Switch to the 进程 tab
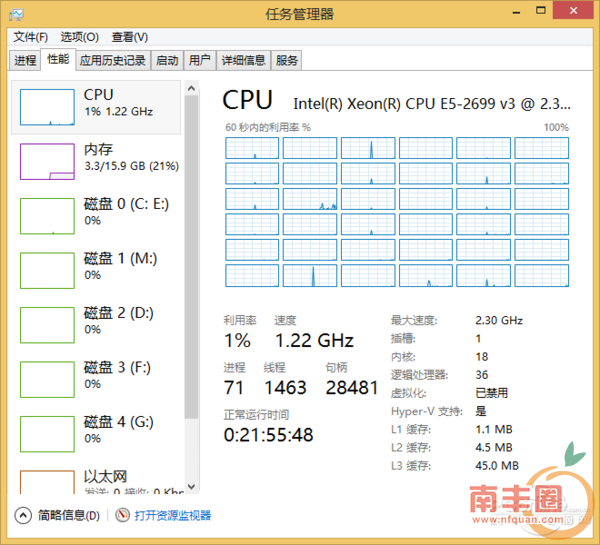600x545 pixels. tap(25, 60)
